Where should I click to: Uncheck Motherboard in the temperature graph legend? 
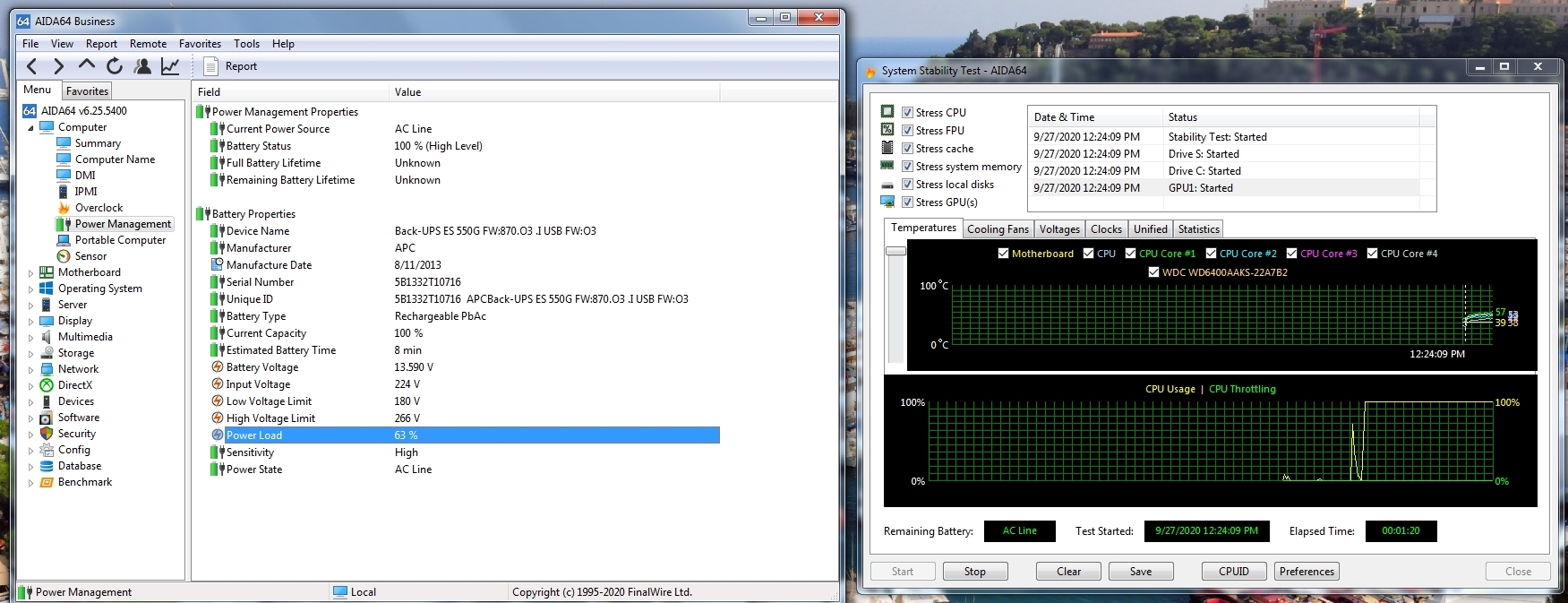[x=1004, y=254]
